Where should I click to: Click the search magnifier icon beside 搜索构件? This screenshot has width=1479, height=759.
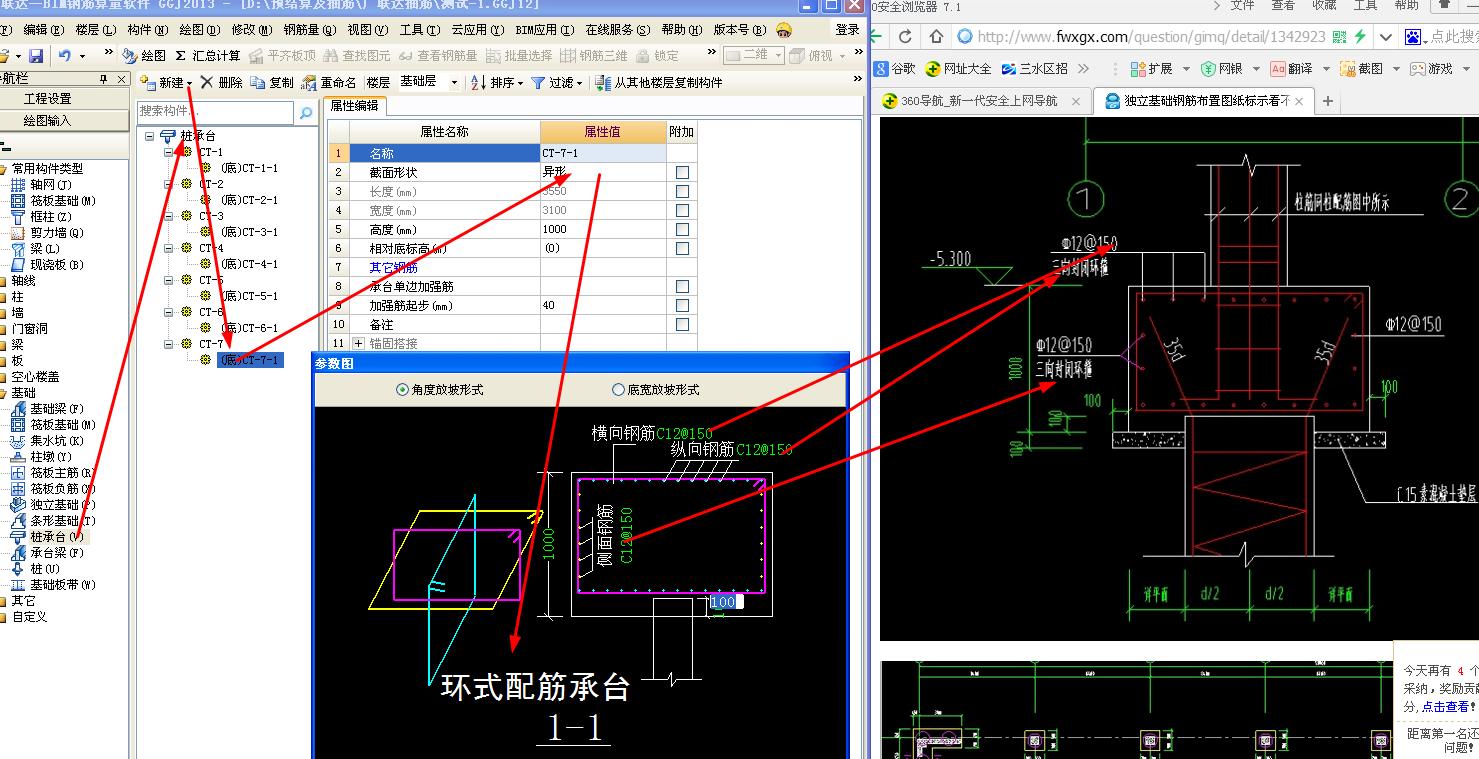(x=306, y=112)
